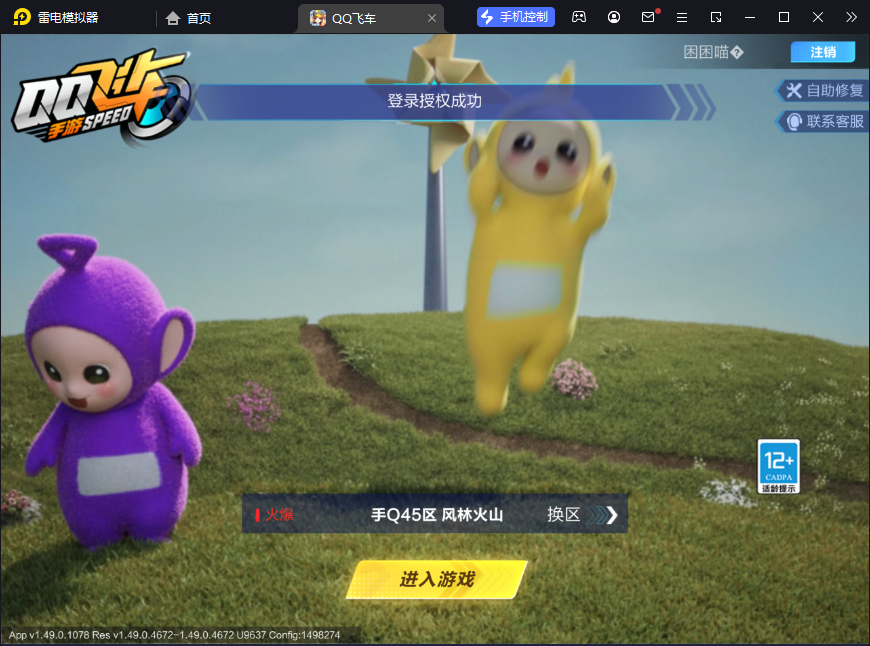This screenshot has width=870, height=646.
Task: Click the 12+ CADPA age rating icon
Action: 778,467
